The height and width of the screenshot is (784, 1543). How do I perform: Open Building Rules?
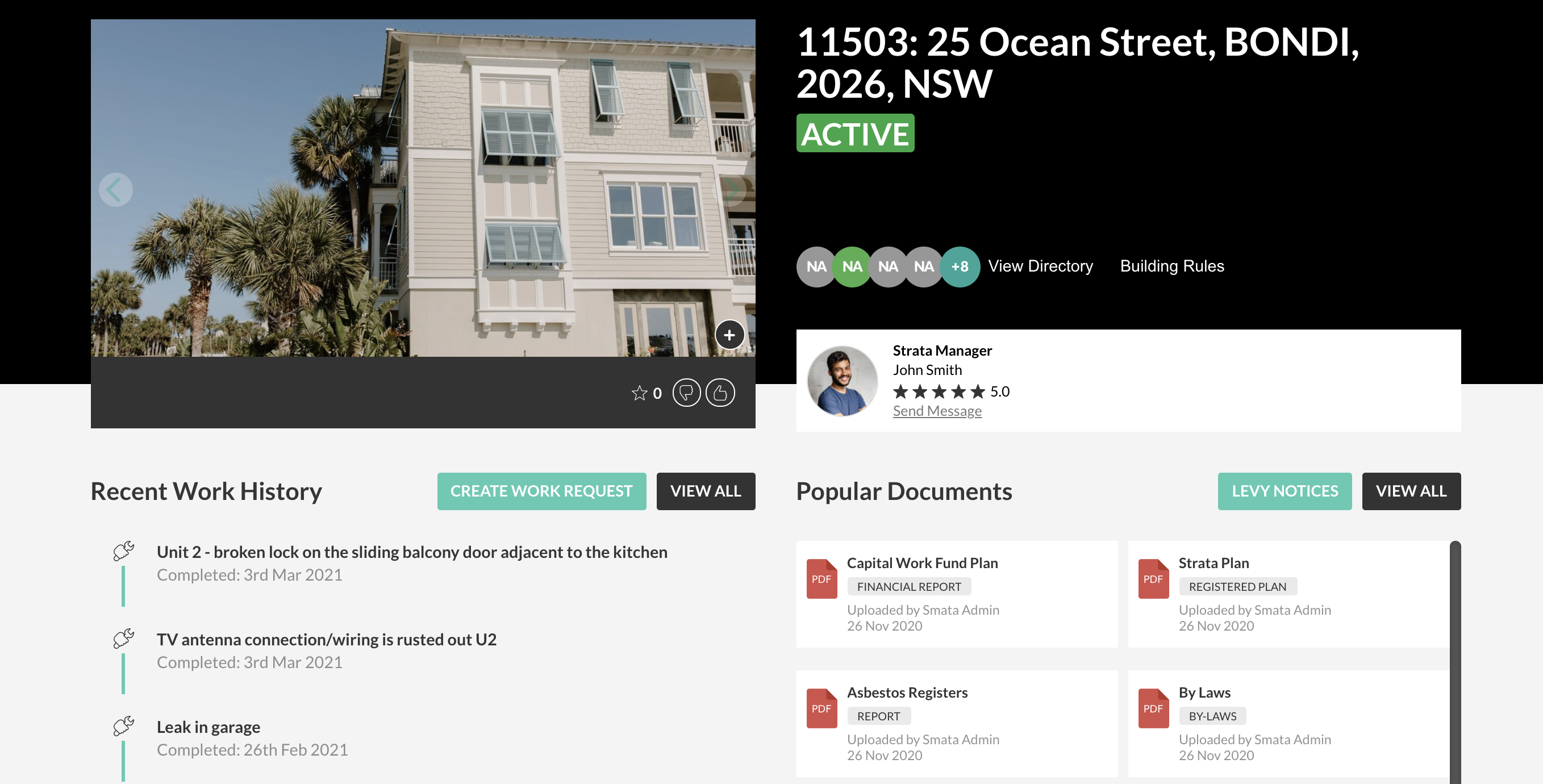1171,266
